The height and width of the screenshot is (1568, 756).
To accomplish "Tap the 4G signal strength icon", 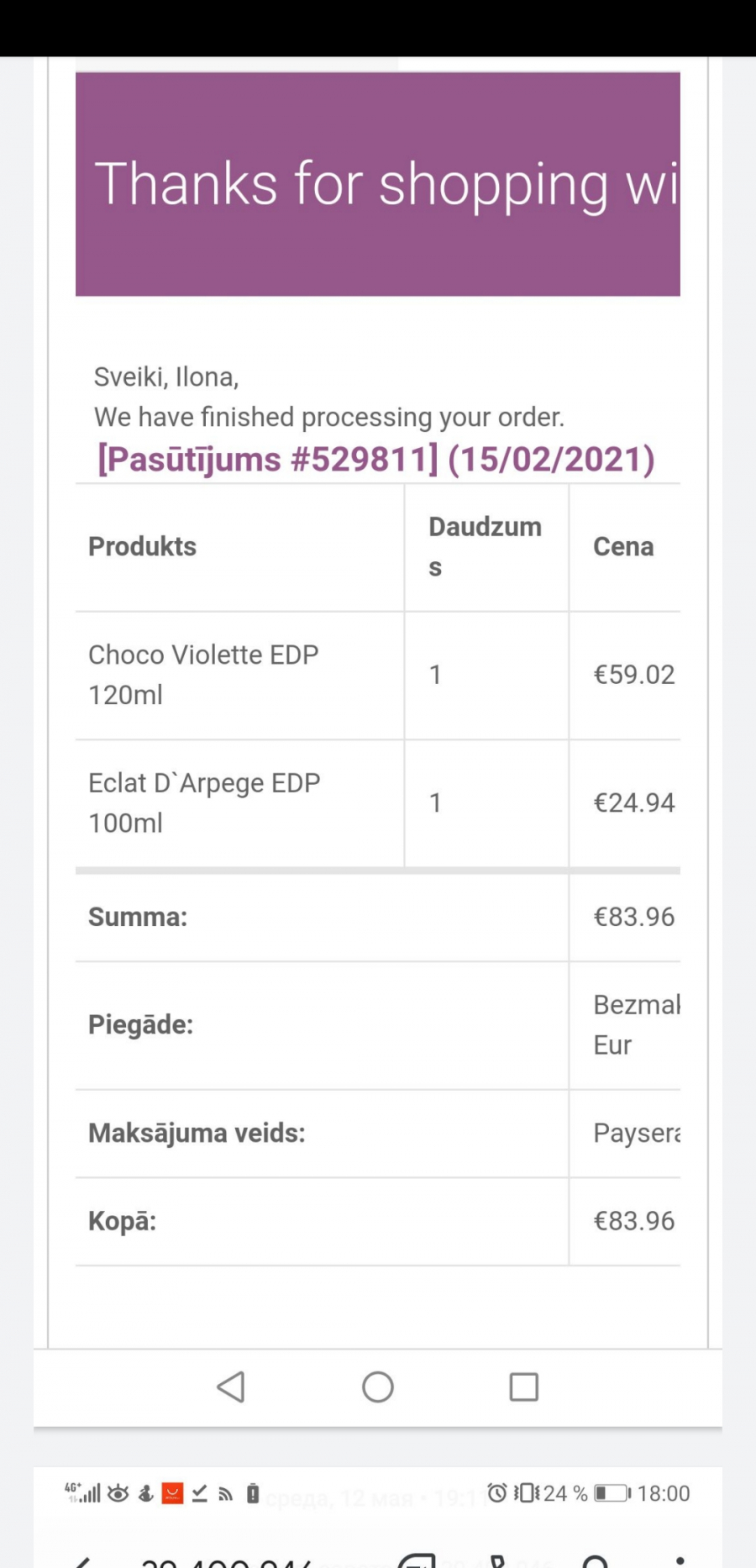I will pos(83,1493).
